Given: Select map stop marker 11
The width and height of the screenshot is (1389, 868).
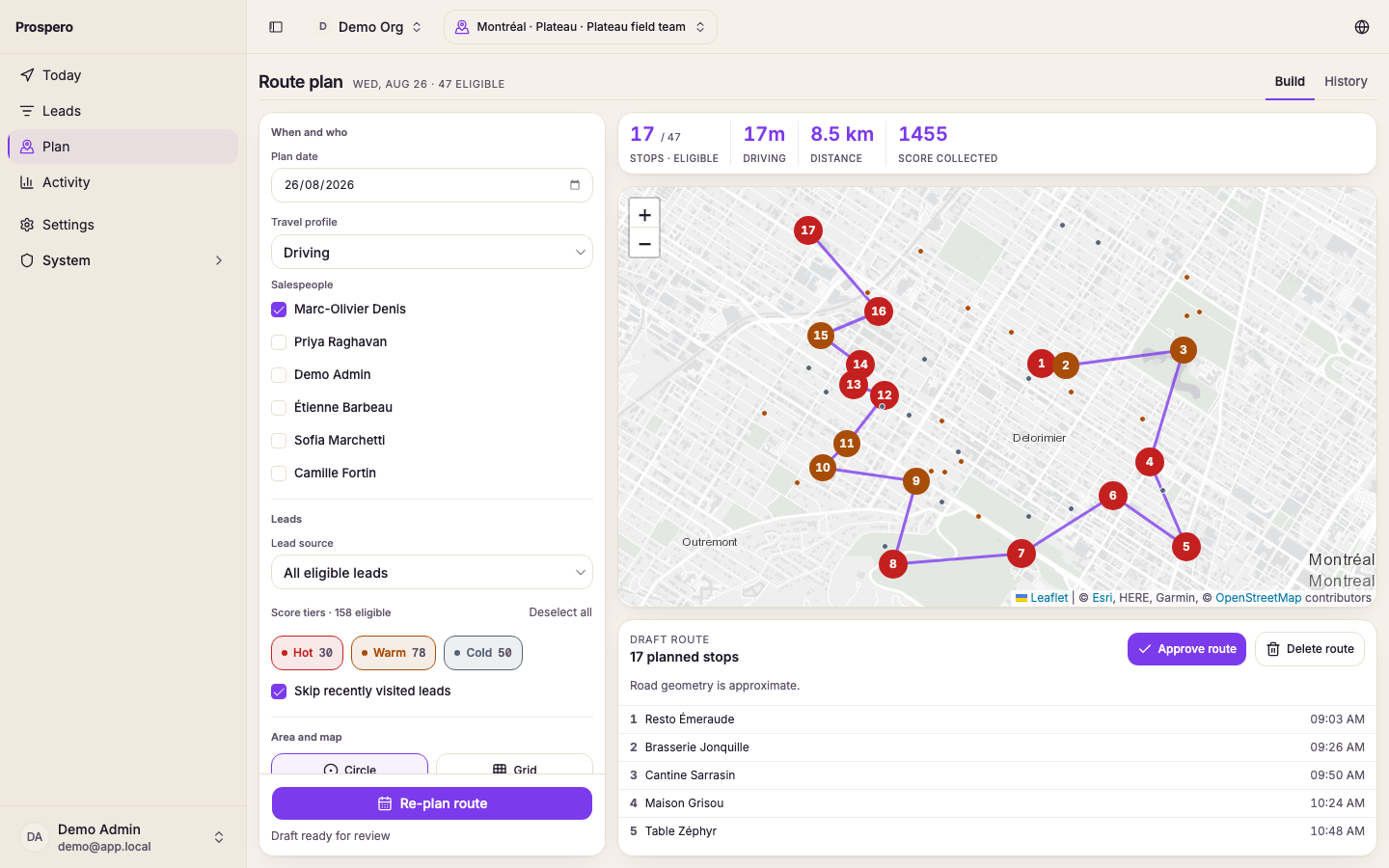Looking at the screenshot, I should pos(847,444).
